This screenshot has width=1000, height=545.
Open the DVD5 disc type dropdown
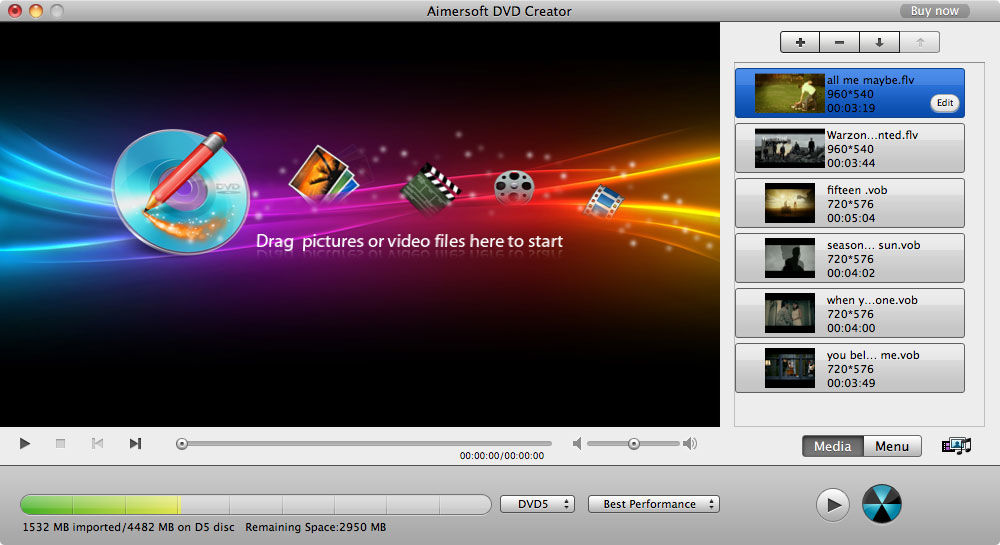click(538, 504)
